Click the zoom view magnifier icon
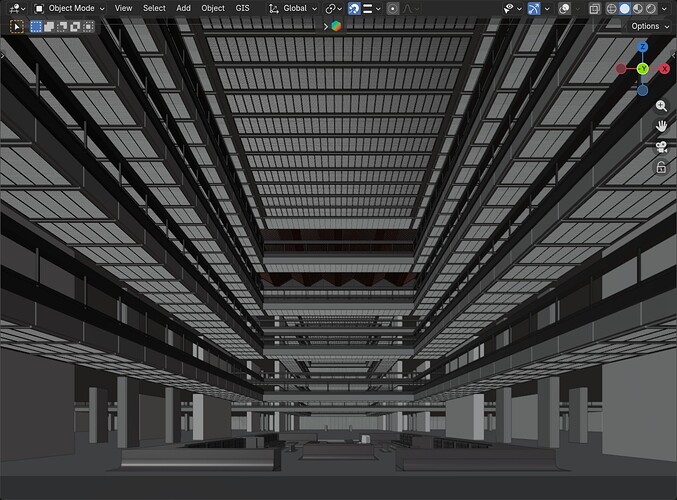 point(661,106)
